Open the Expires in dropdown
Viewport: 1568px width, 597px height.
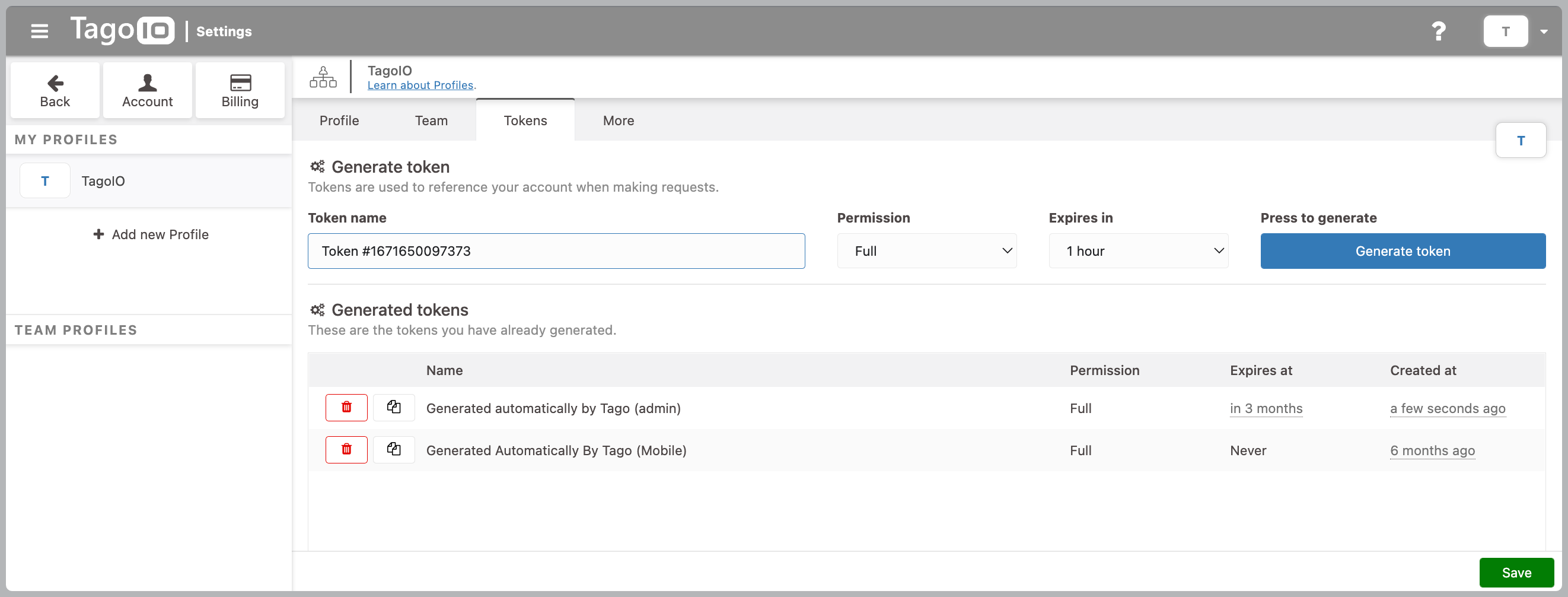1138,251
